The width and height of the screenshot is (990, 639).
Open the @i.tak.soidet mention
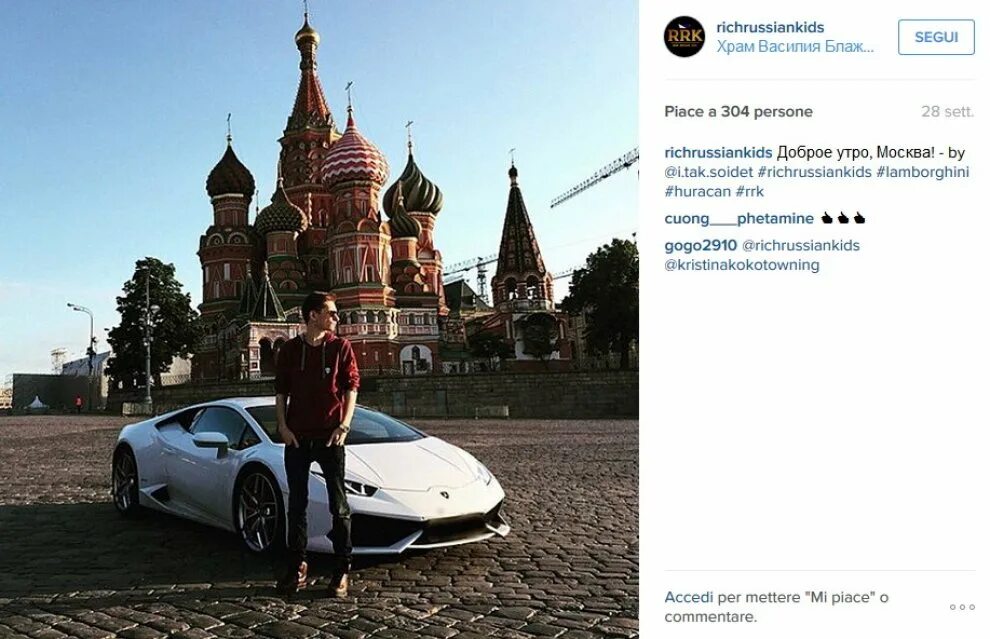pos(708,172)
